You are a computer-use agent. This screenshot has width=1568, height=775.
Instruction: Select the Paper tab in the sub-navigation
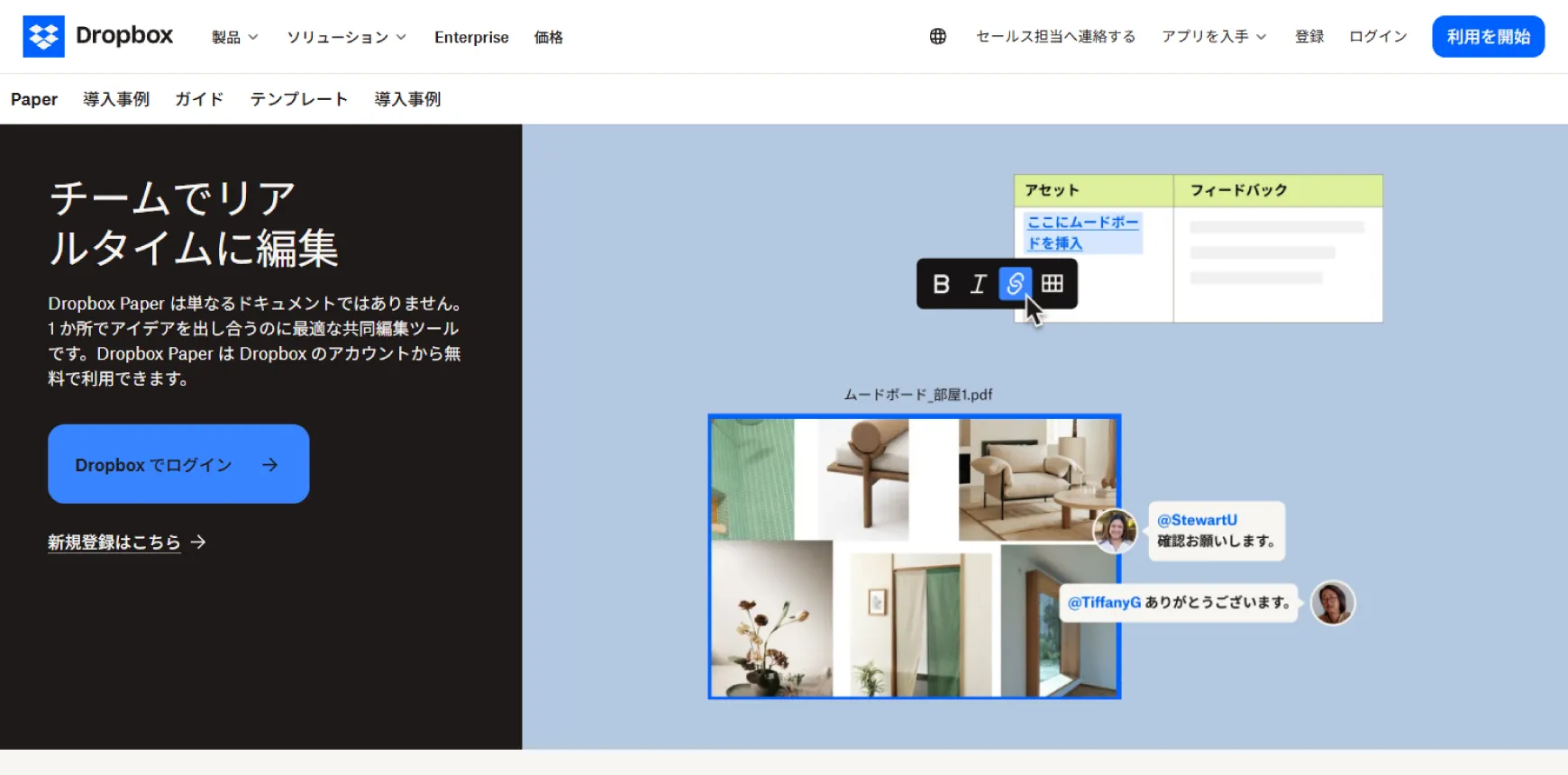coord(34,99)
